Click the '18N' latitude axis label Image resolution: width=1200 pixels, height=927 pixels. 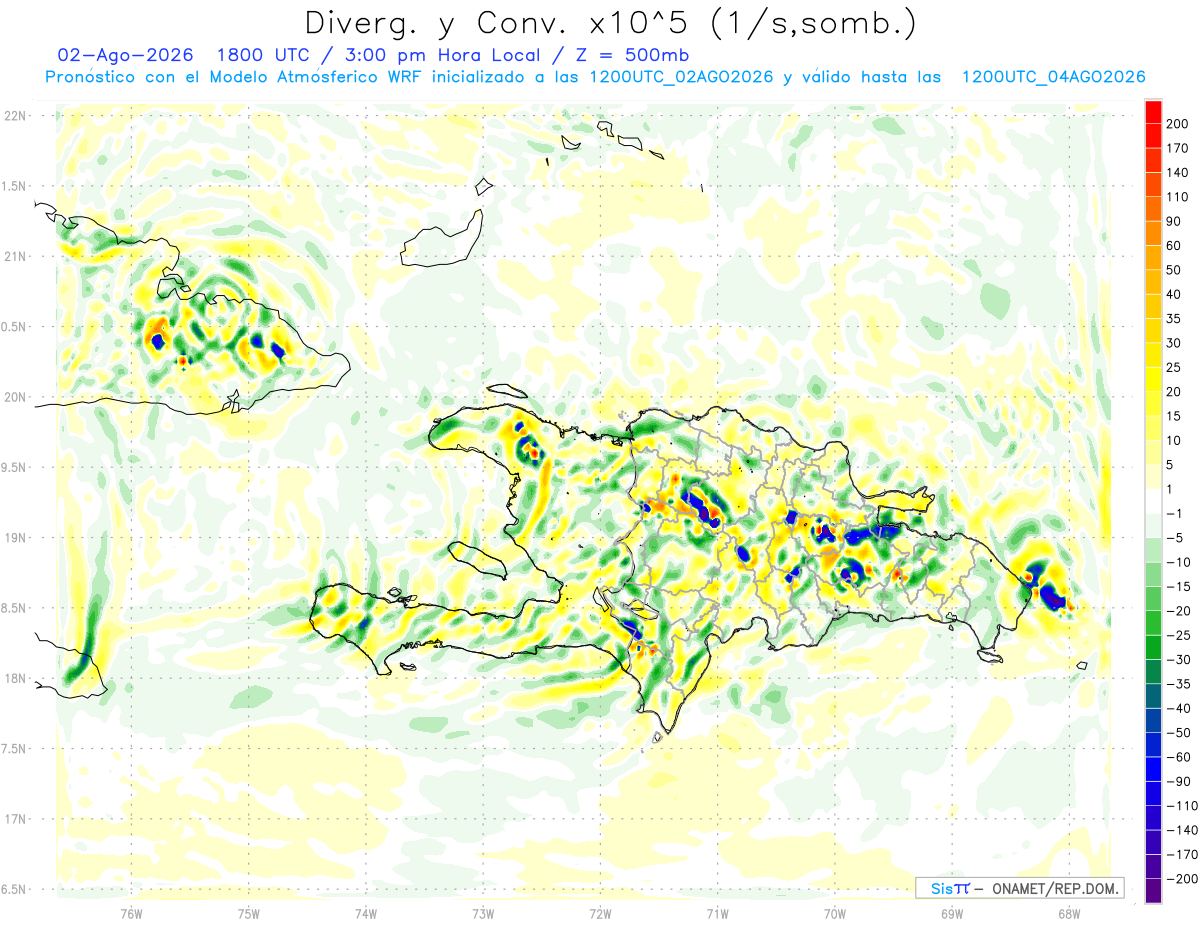15,680
